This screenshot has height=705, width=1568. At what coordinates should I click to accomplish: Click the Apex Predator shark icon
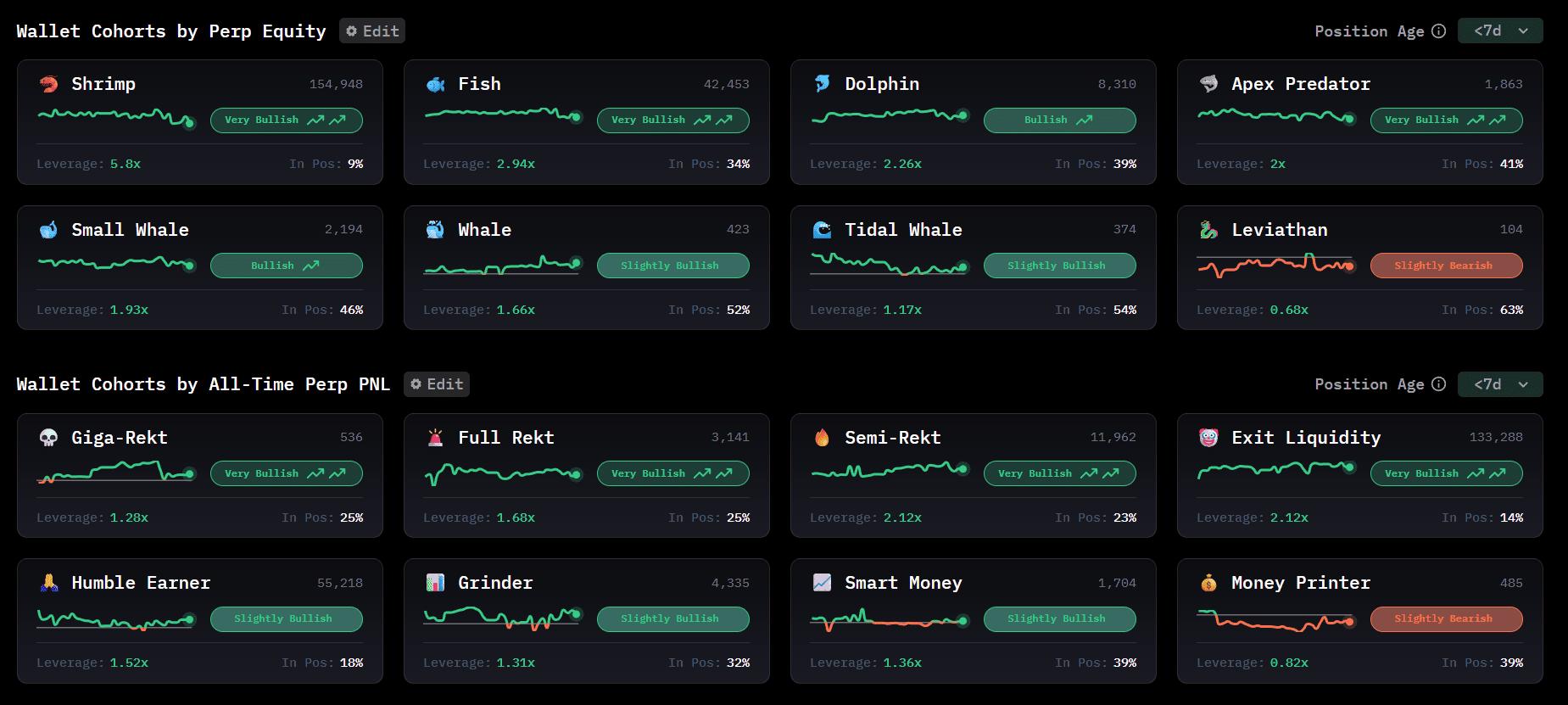(1208, 84)
